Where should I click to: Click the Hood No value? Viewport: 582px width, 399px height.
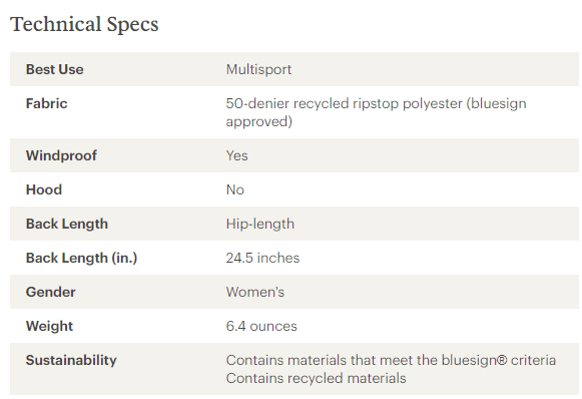[x=235, y=190]
